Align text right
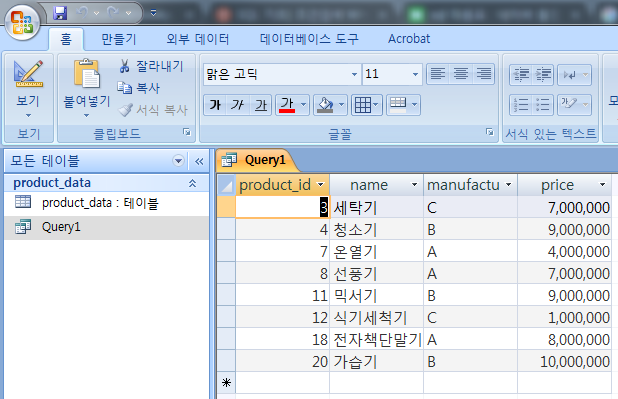Viewport: 618px width, 399px height. 484,74
